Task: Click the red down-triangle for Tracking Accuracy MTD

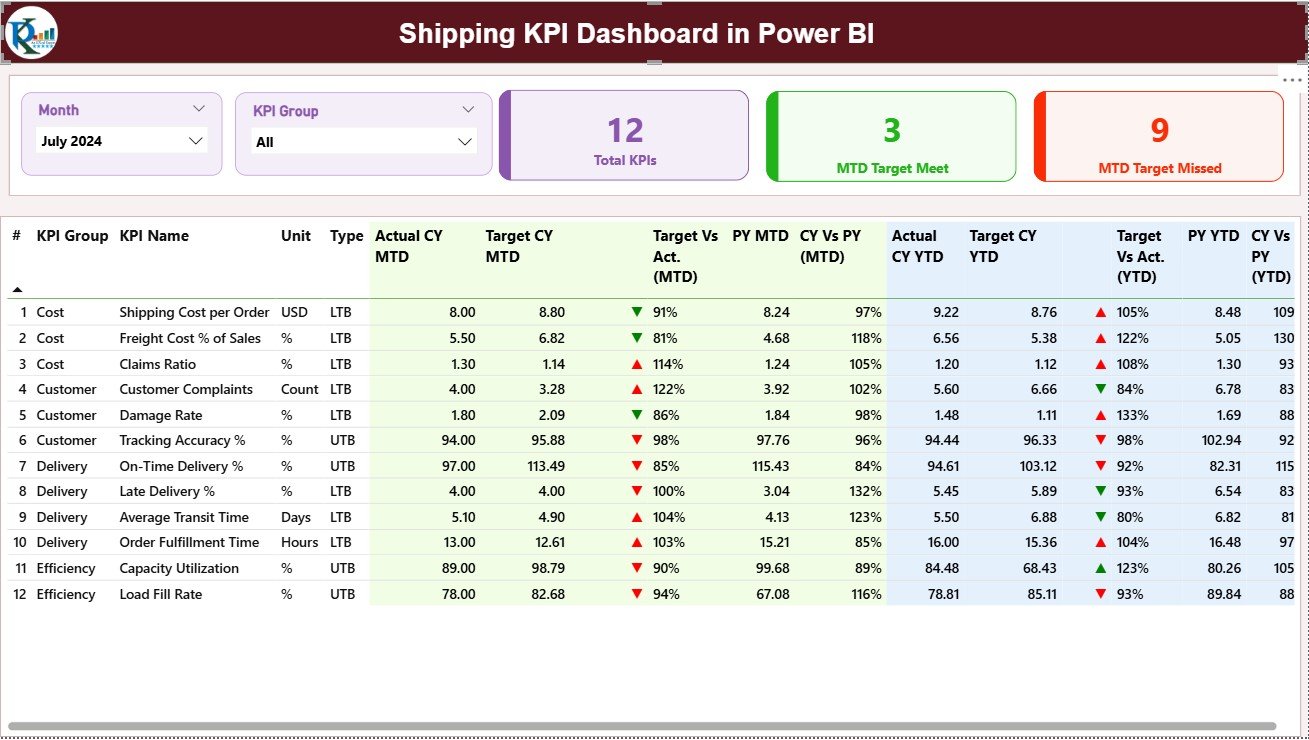Action: click(x=638, y=440)
